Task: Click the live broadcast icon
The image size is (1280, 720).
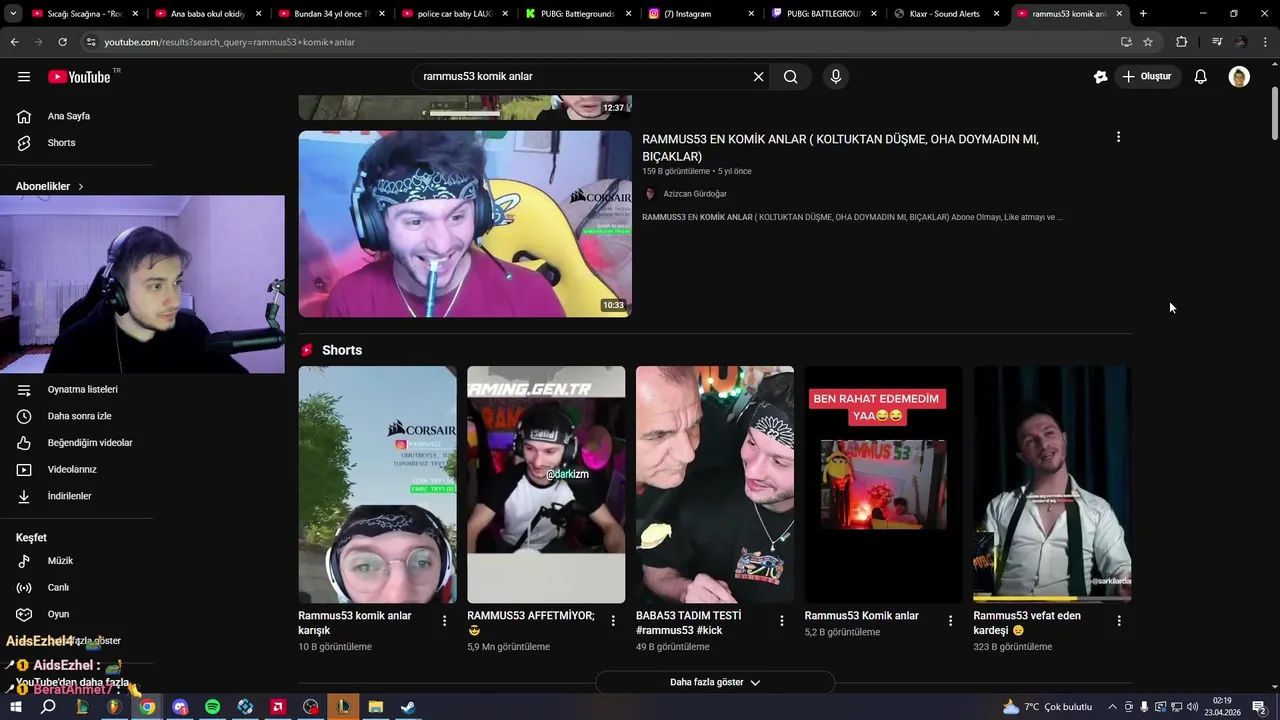Action: tap(24, 588)
